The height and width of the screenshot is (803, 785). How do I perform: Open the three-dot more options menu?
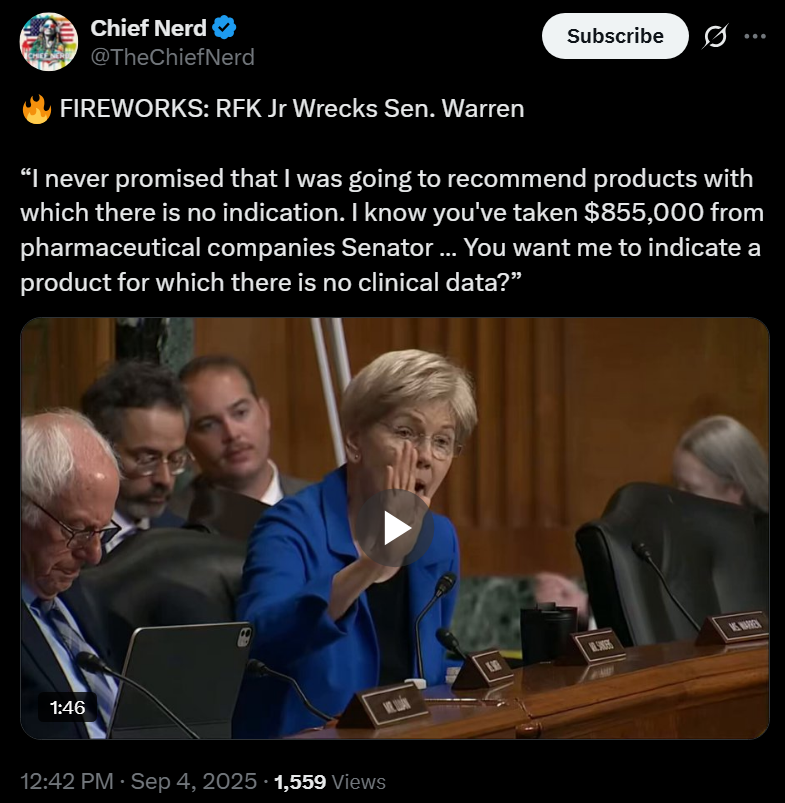[x=755, y=36]
